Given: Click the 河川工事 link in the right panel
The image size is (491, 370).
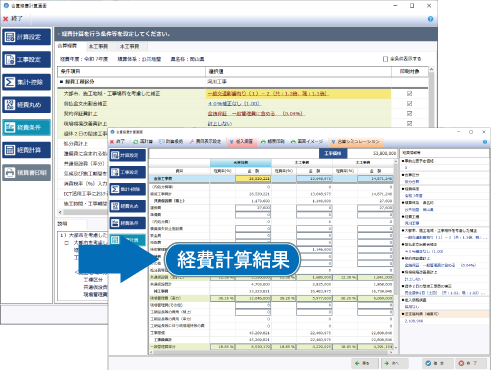Looking at the screenshot, I should 412,223.
